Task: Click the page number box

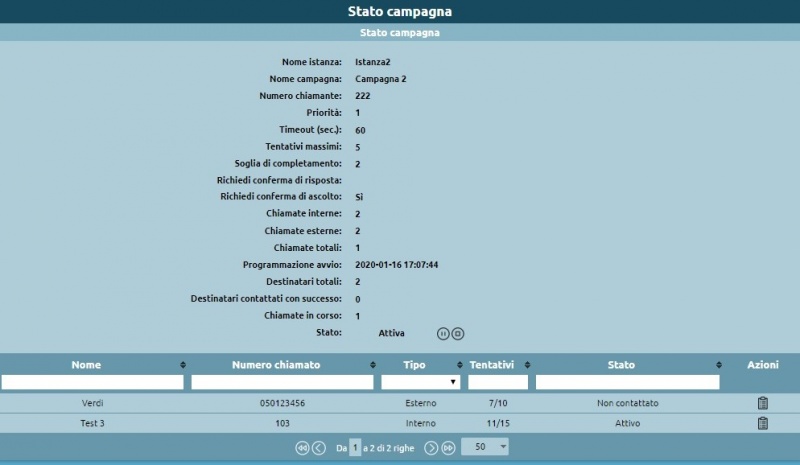Action: click(x=355, y=448)
